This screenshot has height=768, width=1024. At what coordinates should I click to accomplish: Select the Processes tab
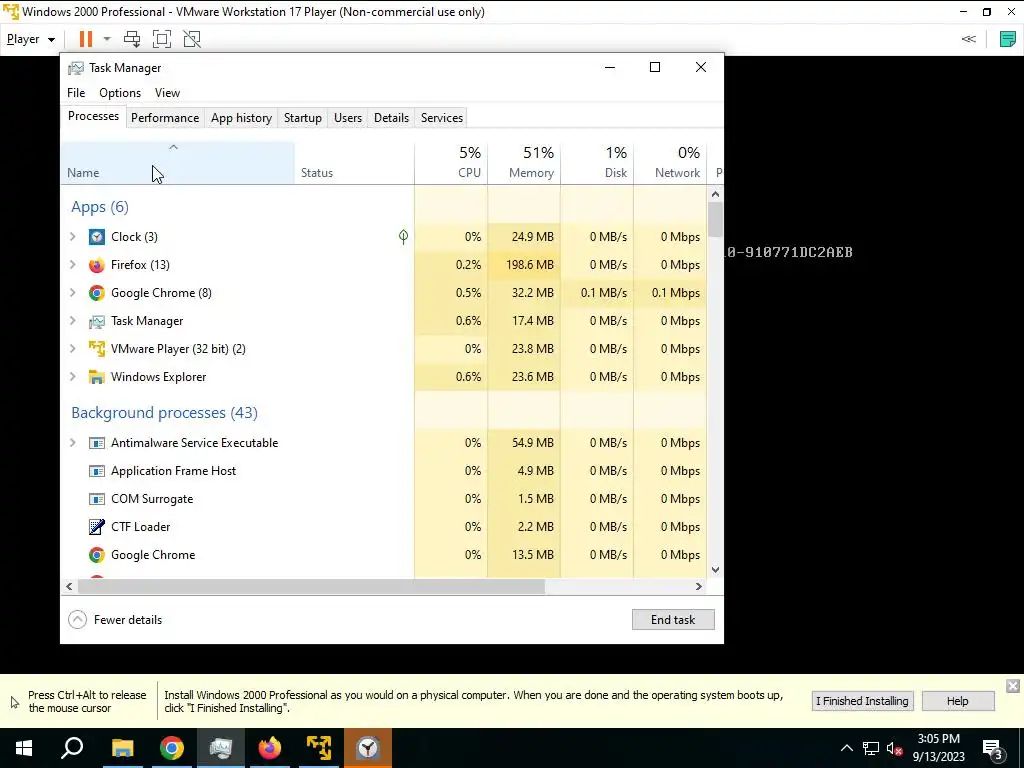93,116
